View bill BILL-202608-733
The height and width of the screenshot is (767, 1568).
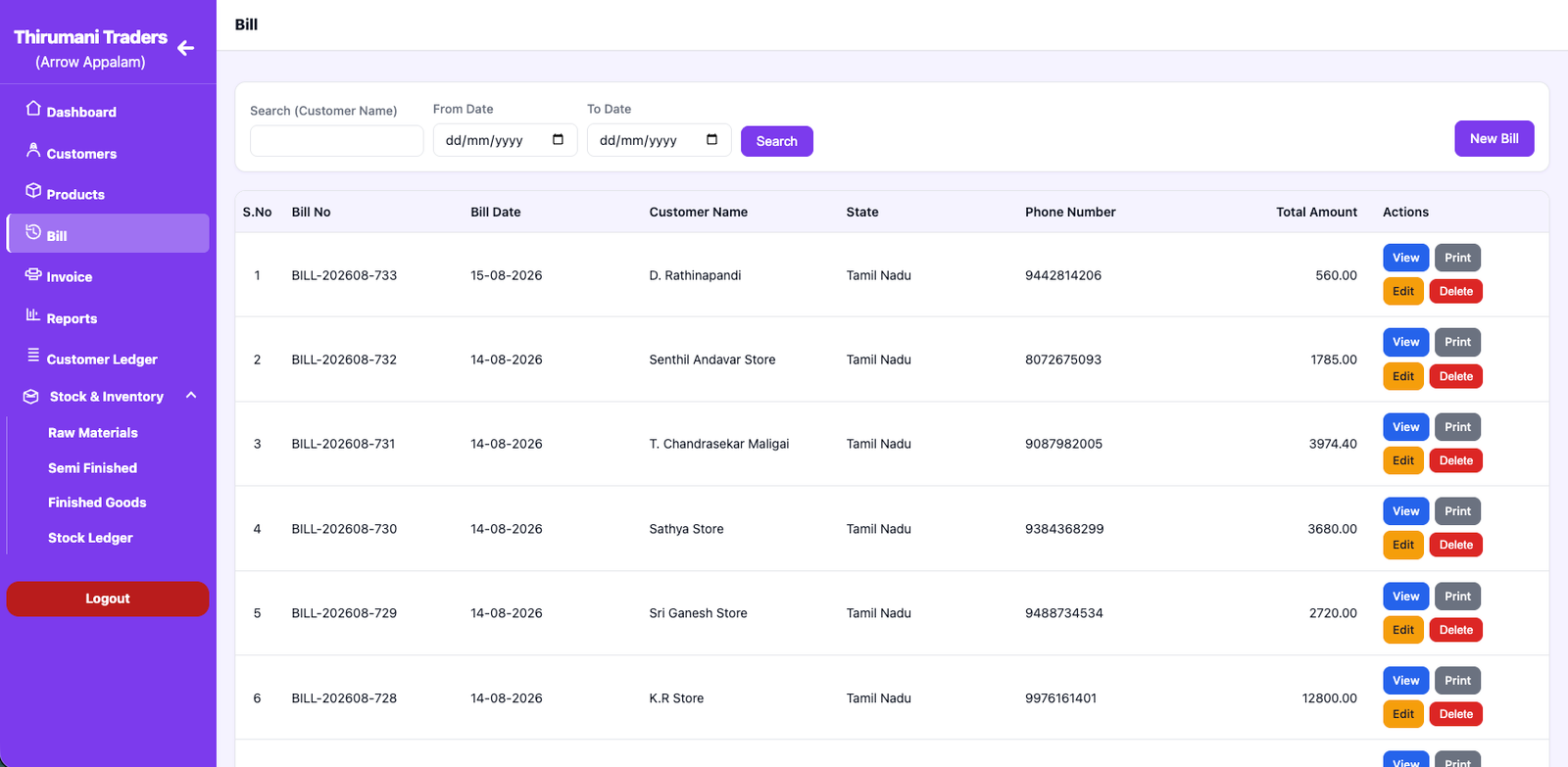click(x=1405, y=258)
